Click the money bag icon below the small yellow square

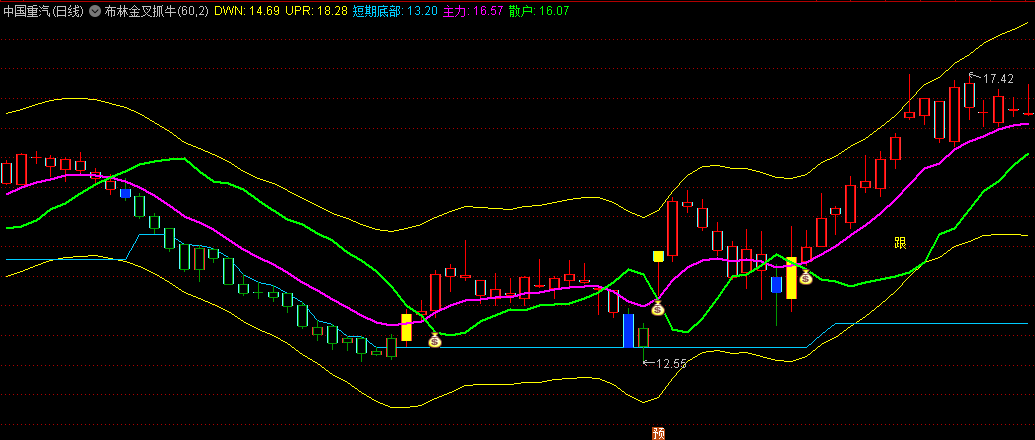(x=657, y=307)
